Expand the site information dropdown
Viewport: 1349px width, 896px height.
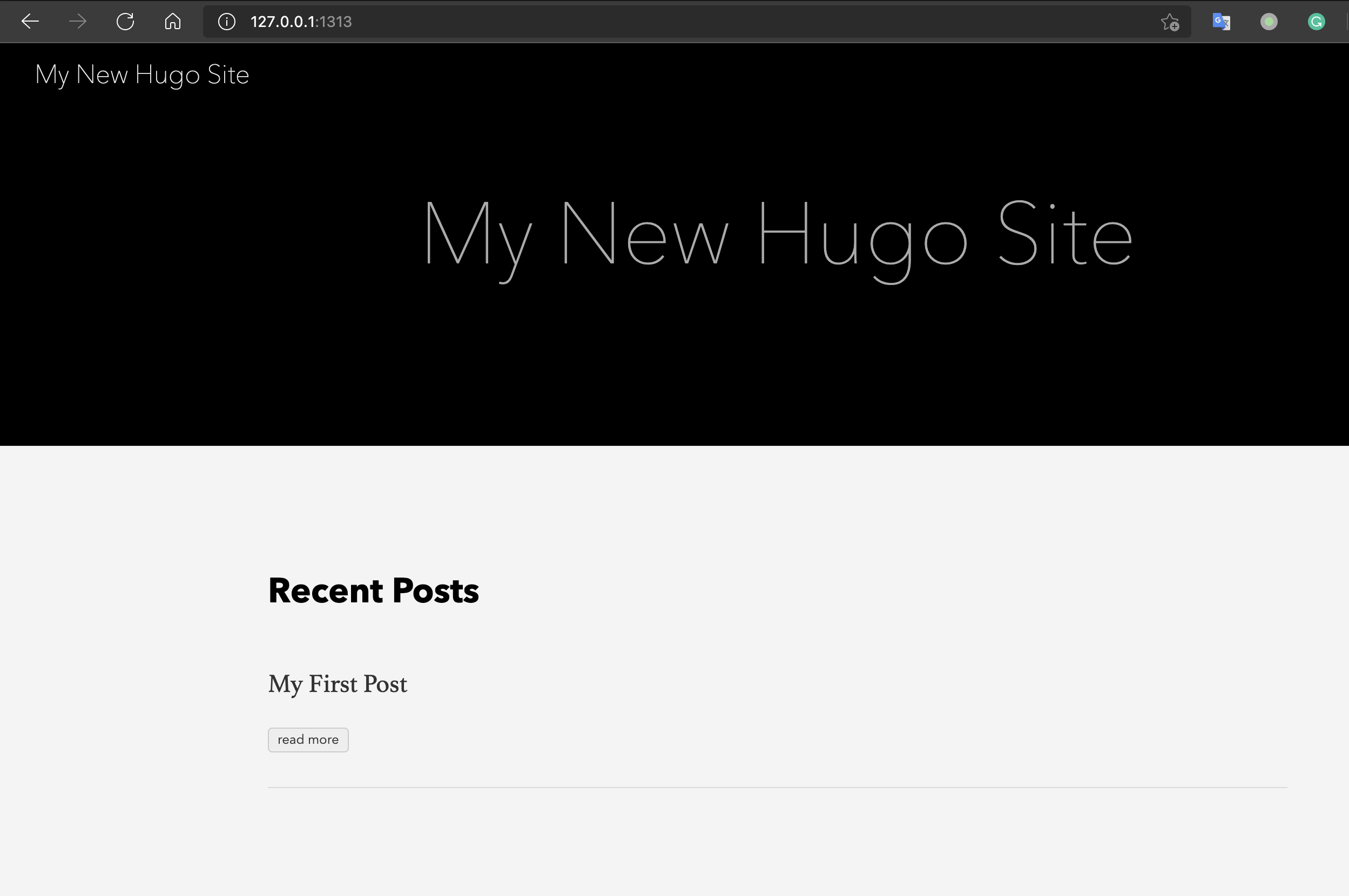click(226, 22)
